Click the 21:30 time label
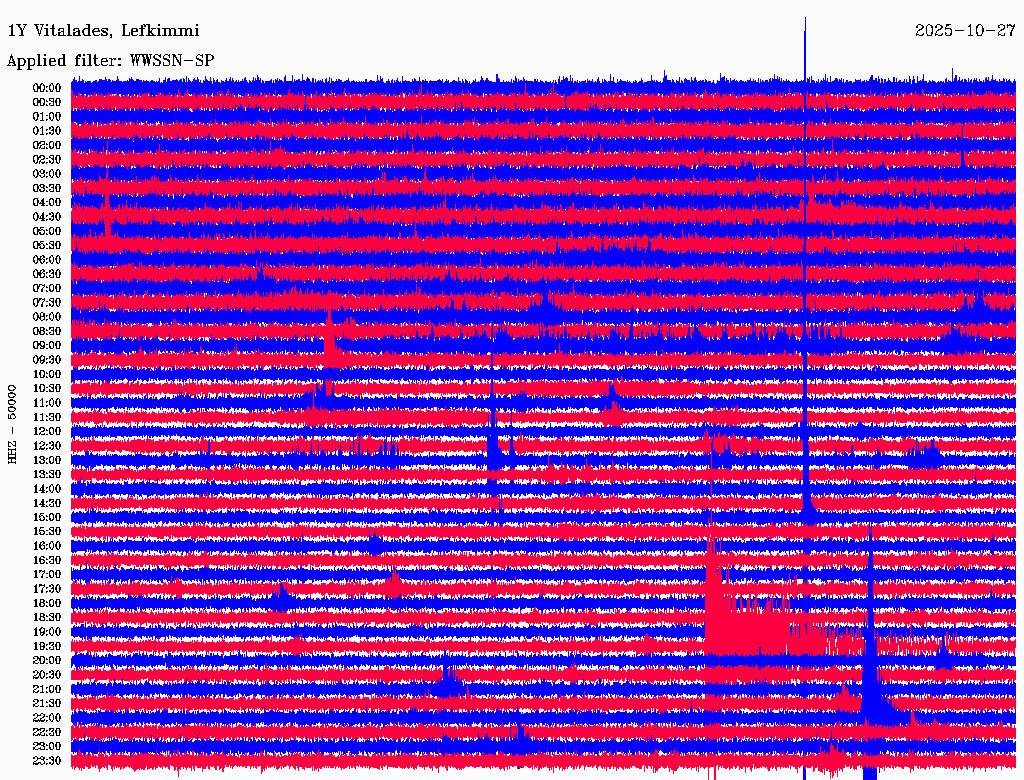Image resolution: width=1024 pixels, height=780 pixels. [46, 704]
